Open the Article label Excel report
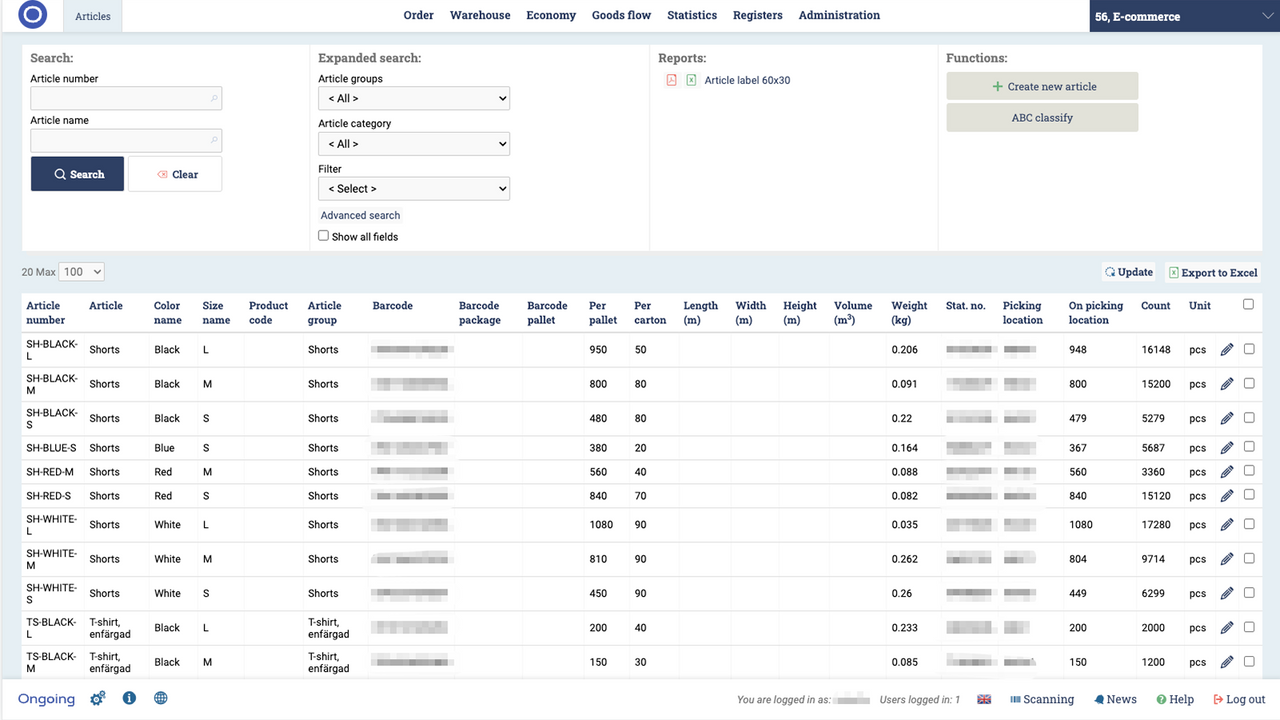The height and width of the screenshot is (720, 1280). pyautogui.click(x=690, y=79)
